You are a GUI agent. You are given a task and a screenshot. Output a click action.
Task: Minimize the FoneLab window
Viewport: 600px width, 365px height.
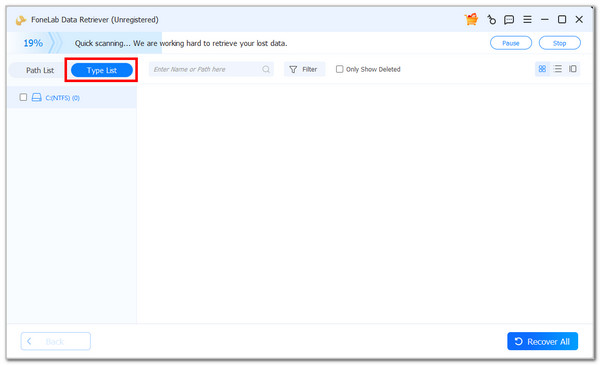pyautogui.click(x=545, y=20)
